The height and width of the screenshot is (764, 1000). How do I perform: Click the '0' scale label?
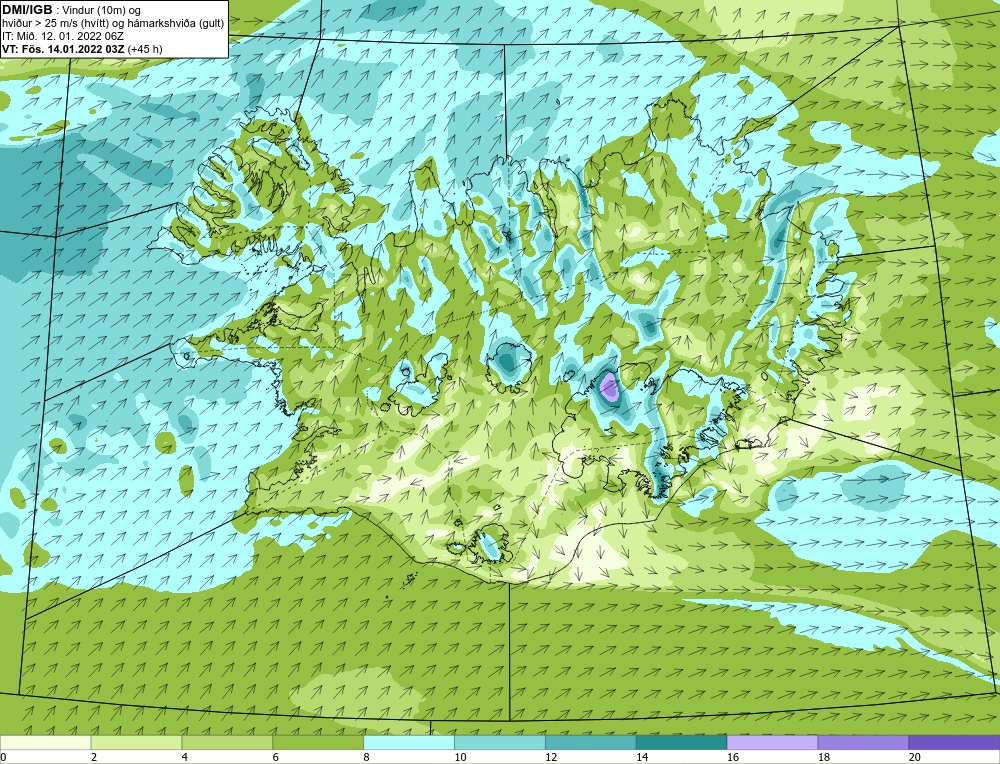pyautogui.click(x=3, y=757)
